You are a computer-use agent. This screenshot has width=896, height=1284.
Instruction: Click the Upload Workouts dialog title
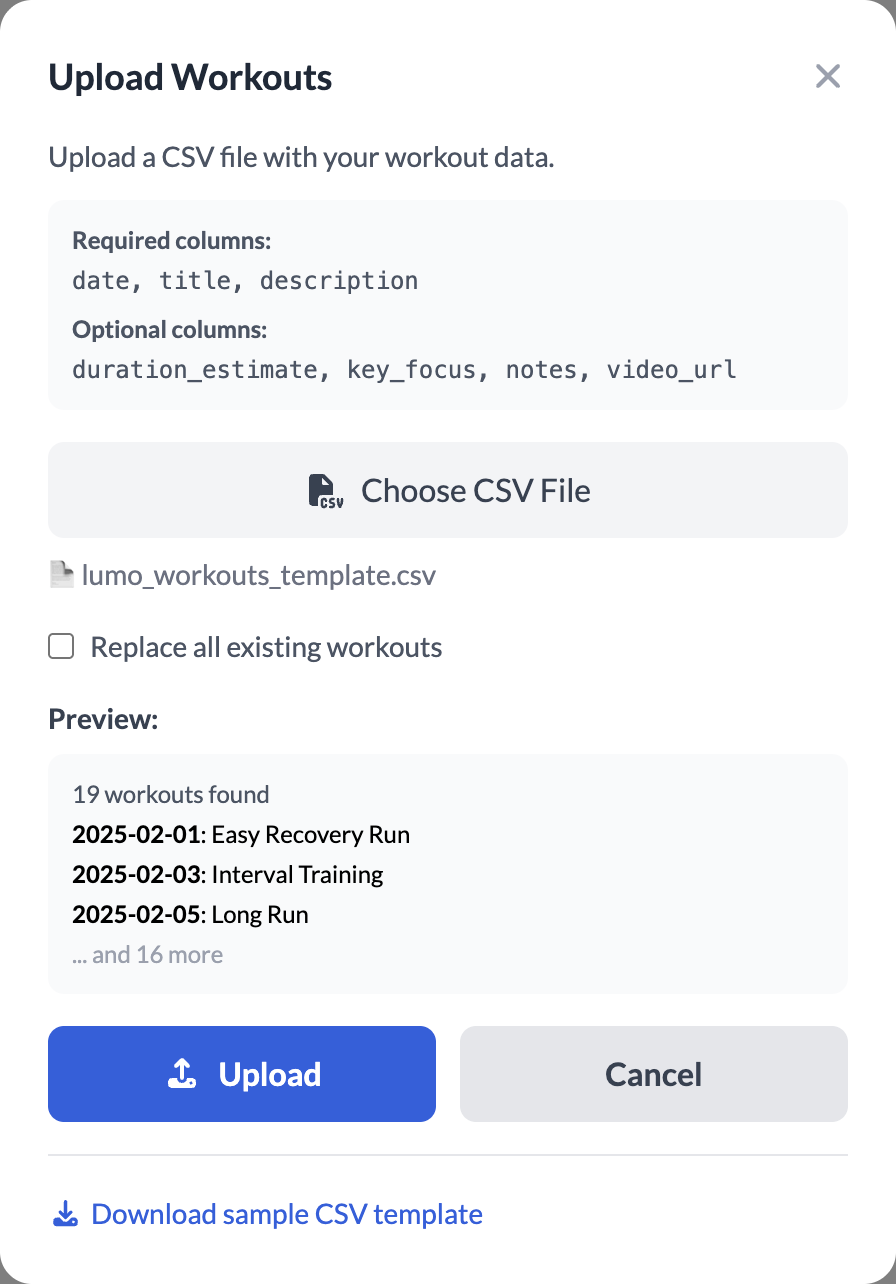(x=190, y=76)
